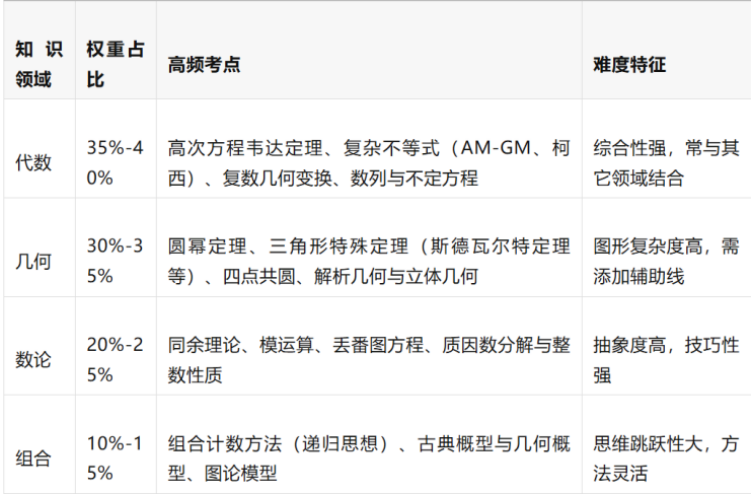
Task: Select the 抽象度高 difficulty cell
Action: [665, 359]
